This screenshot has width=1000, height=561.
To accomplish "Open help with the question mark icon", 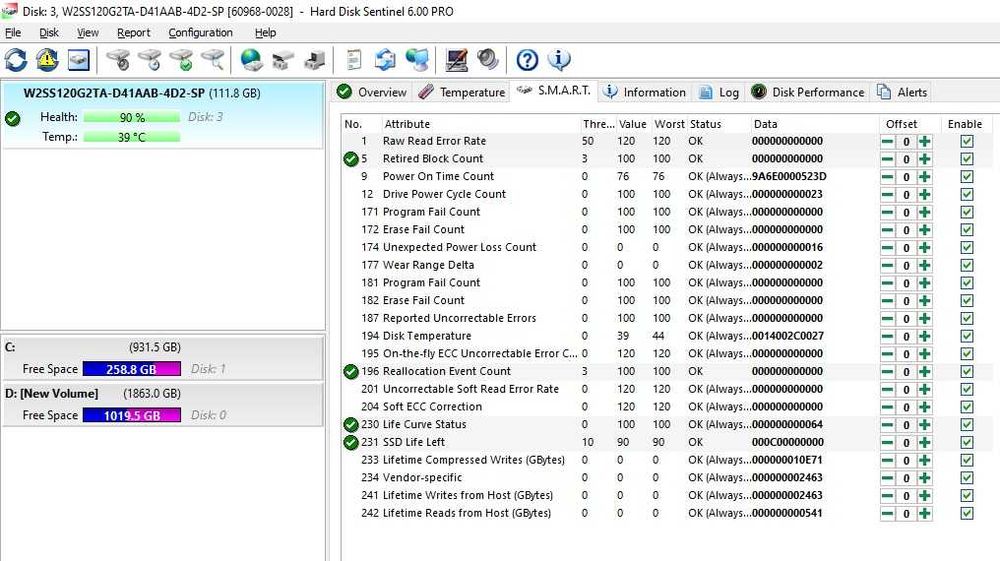I will coord(527,60).
